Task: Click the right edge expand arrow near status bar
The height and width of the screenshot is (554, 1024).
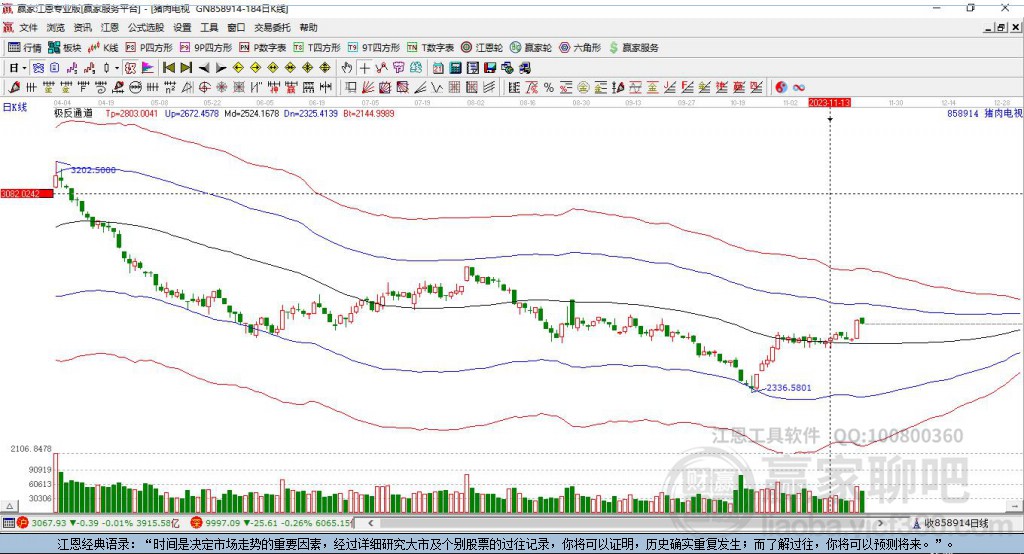Action: coord(1014,506)
